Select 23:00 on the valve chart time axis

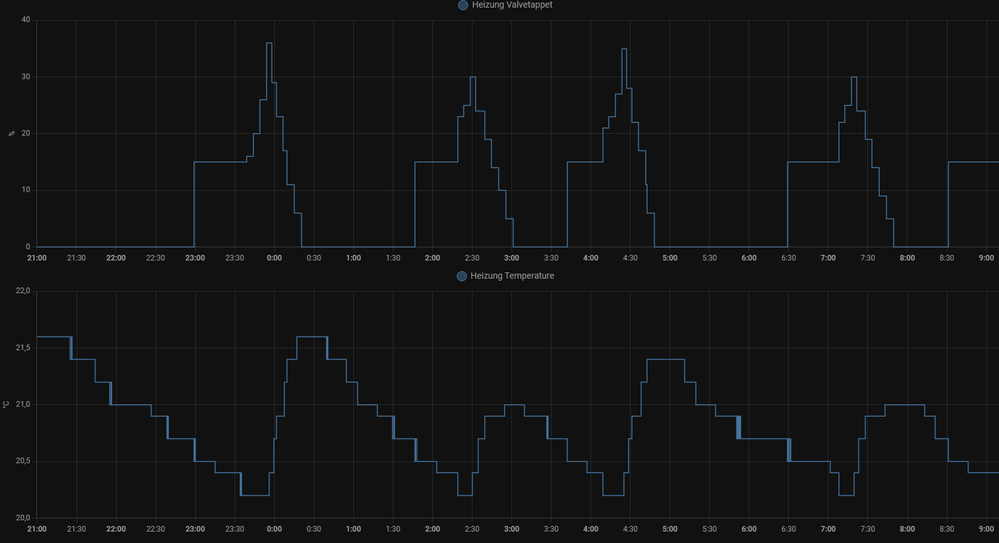[x=195, y=258]
